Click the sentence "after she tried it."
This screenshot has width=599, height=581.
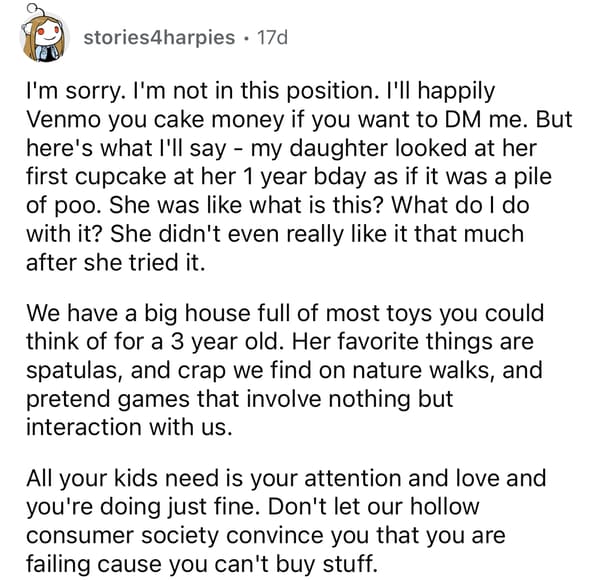pos(116,263)
